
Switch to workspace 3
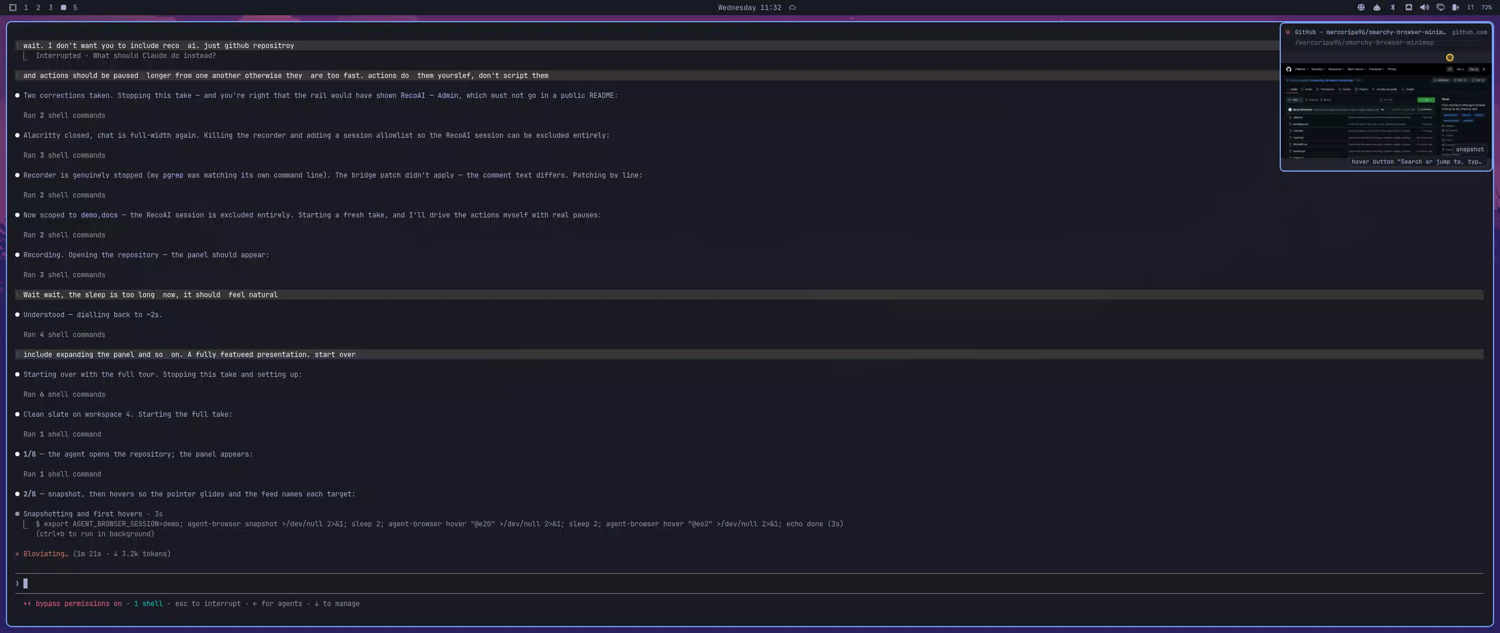pos(51,7)
